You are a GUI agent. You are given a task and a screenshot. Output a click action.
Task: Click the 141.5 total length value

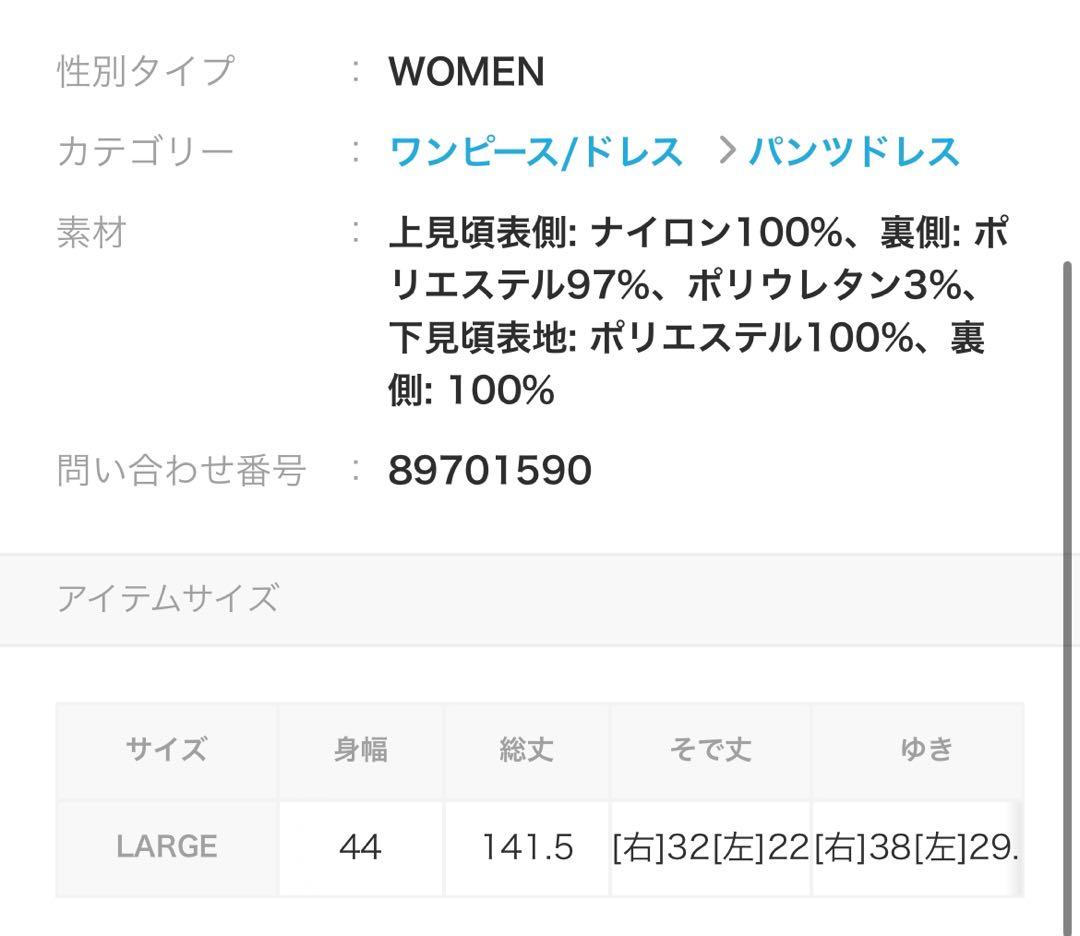click(x=527, y=848)
